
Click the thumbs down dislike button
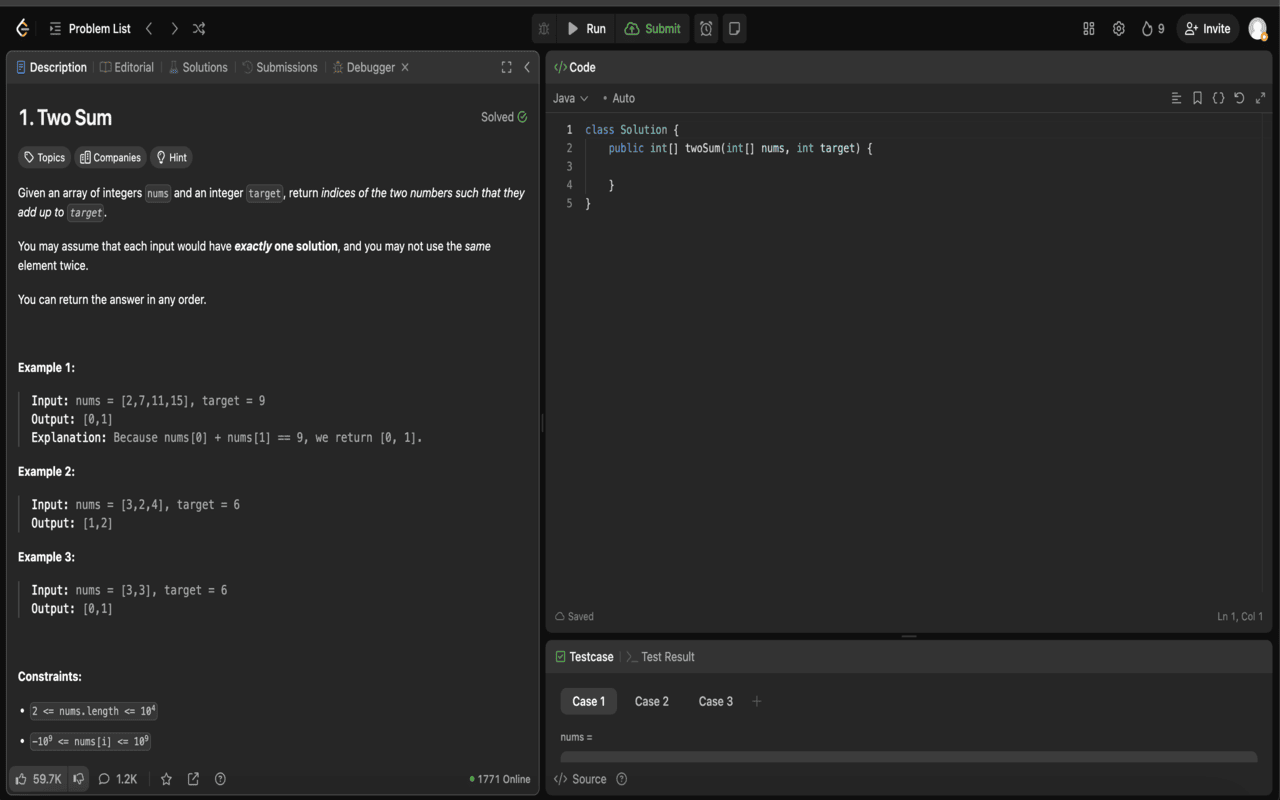click(x=79, y=779)
